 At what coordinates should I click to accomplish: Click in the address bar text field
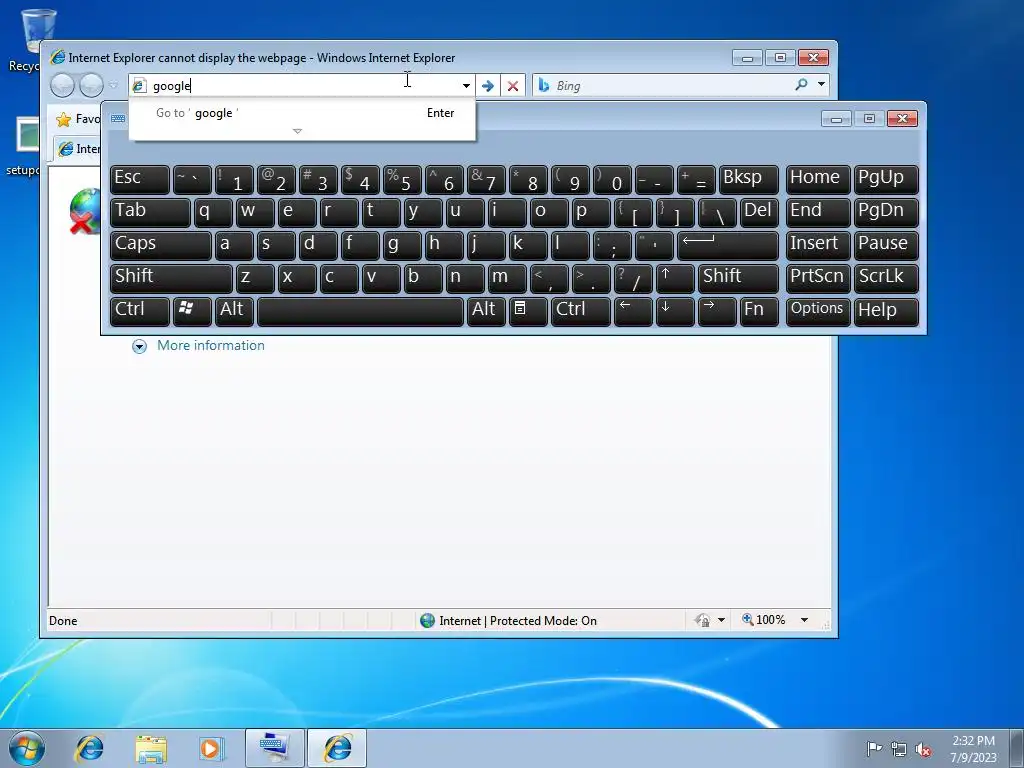click(302, 86)
